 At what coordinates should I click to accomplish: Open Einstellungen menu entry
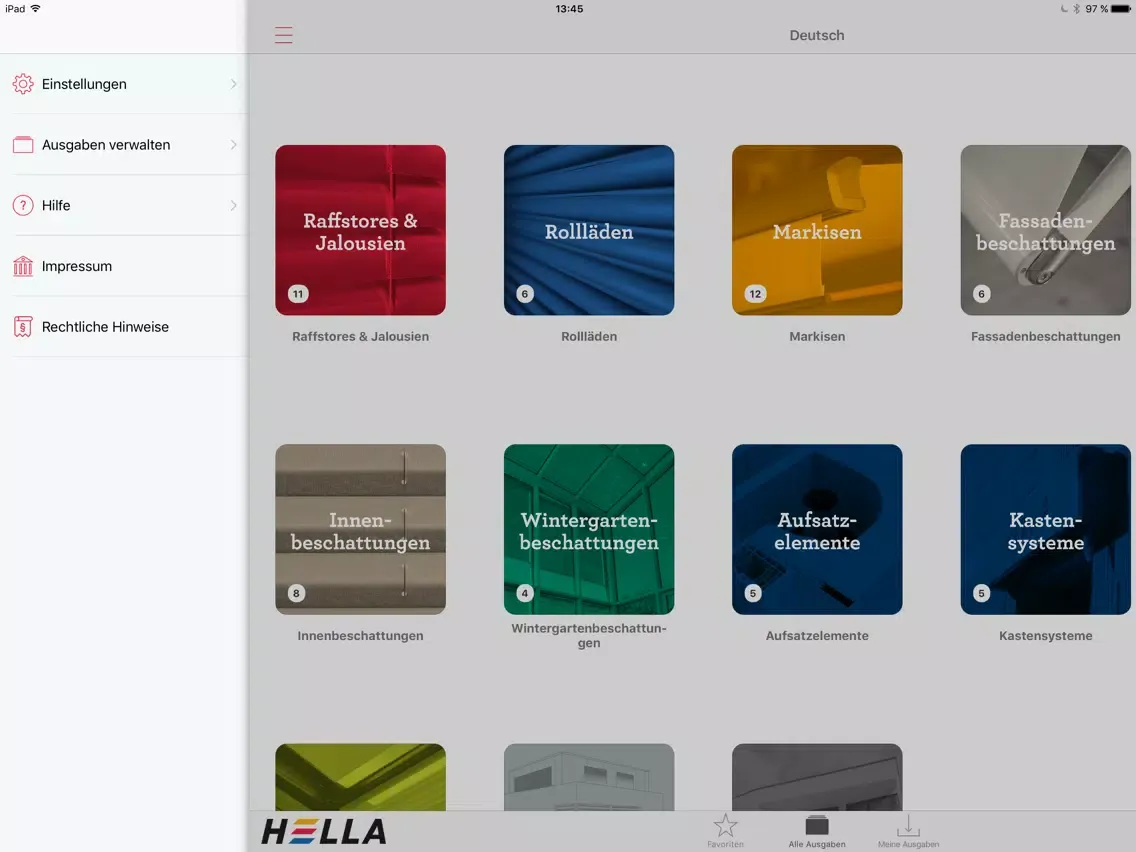124,84
